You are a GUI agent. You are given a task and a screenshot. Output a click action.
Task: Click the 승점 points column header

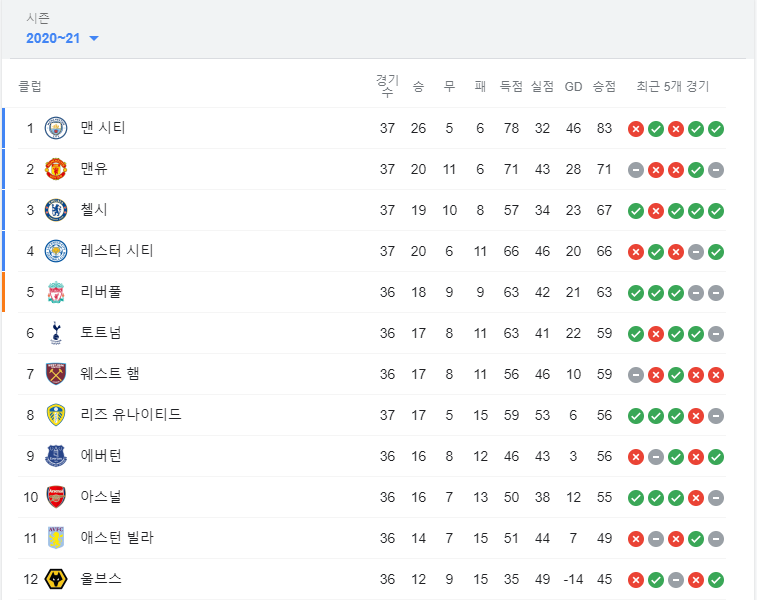point(604,86)
